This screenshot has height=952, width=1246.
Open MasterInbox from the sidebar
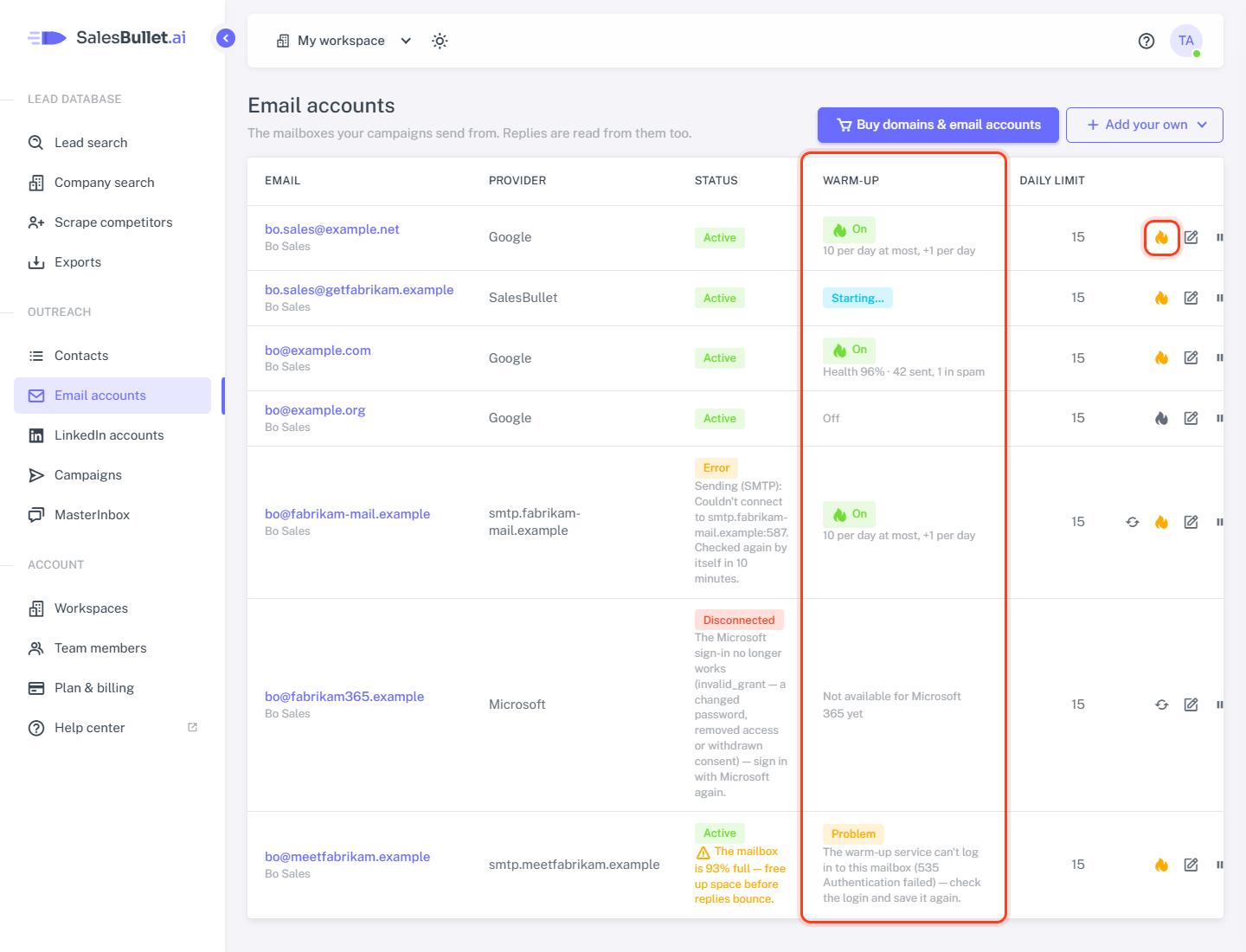pyautogui.click(x=112, y=515)
